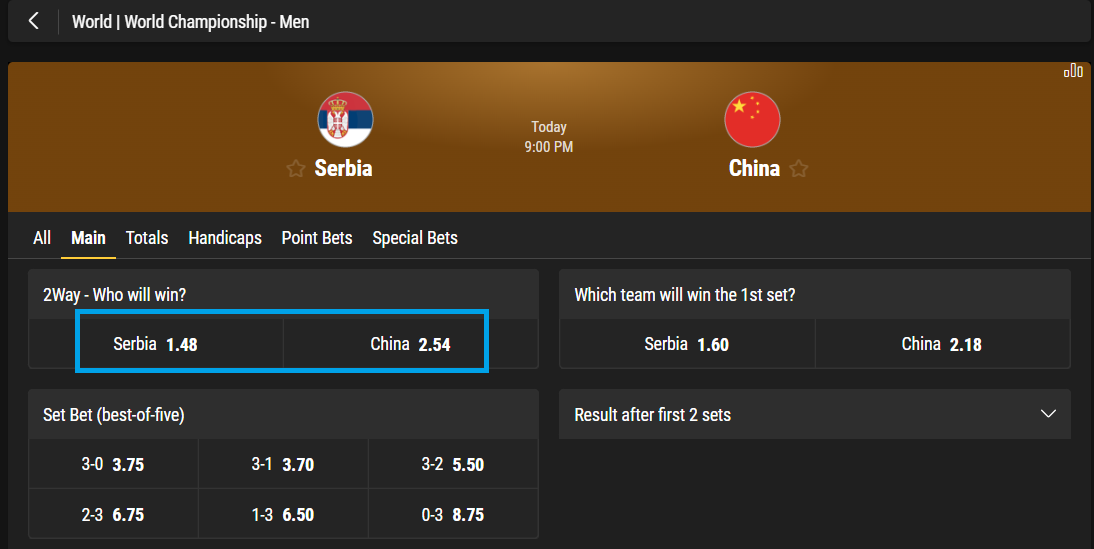Click the China flag icon
1094x549 pixels.
coord(752,120)
